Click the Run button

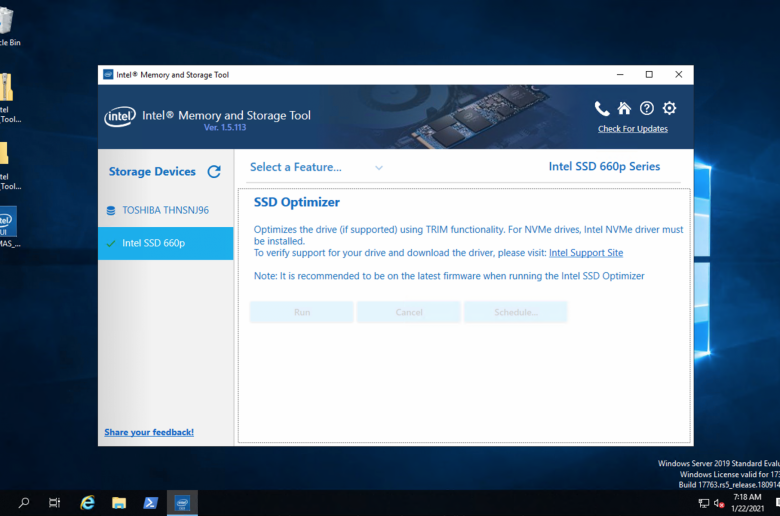pyautogui.click(x=302, y=312)
